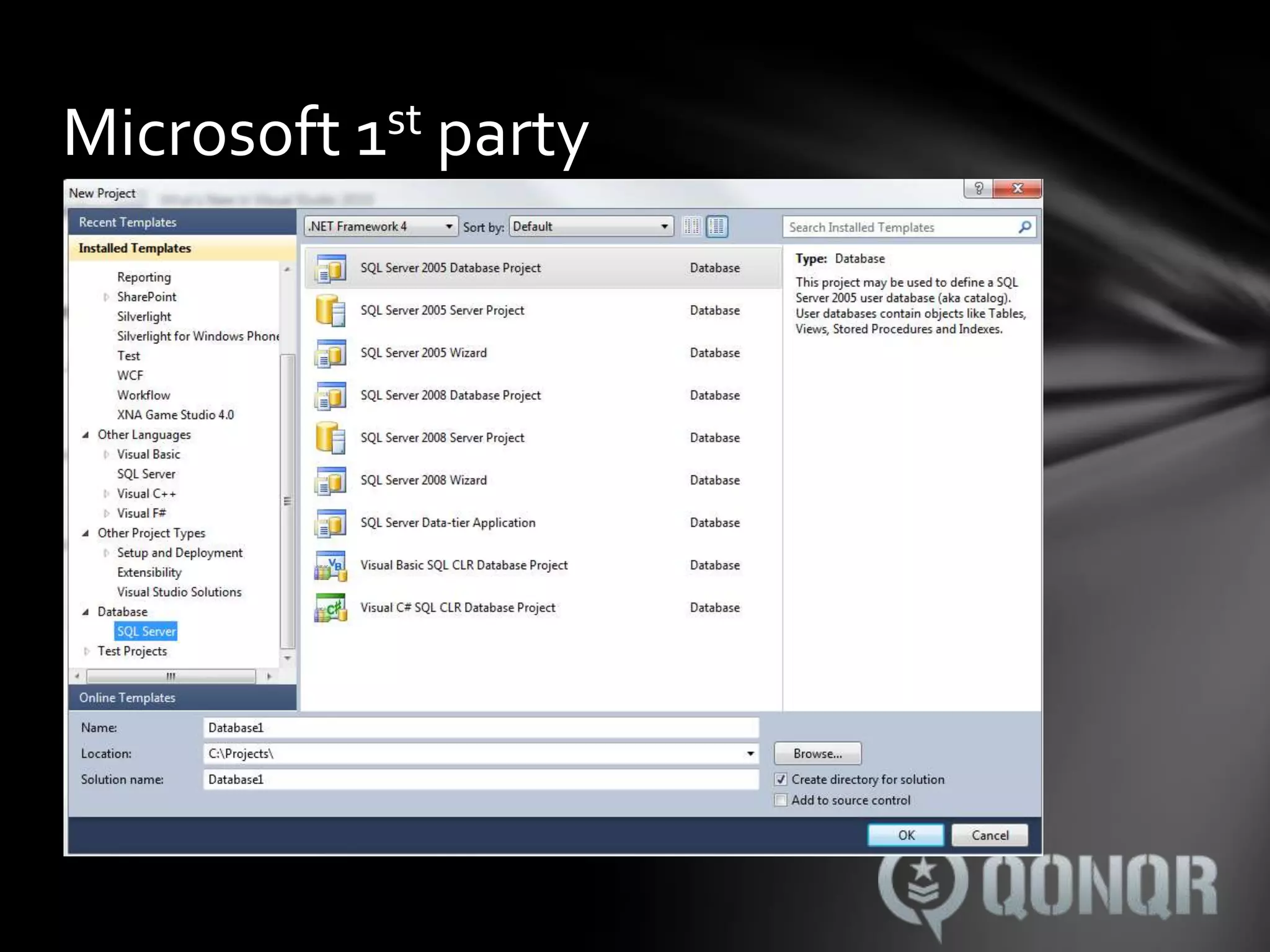
Task: Click the Browse... button
Action: click(817, 754)
